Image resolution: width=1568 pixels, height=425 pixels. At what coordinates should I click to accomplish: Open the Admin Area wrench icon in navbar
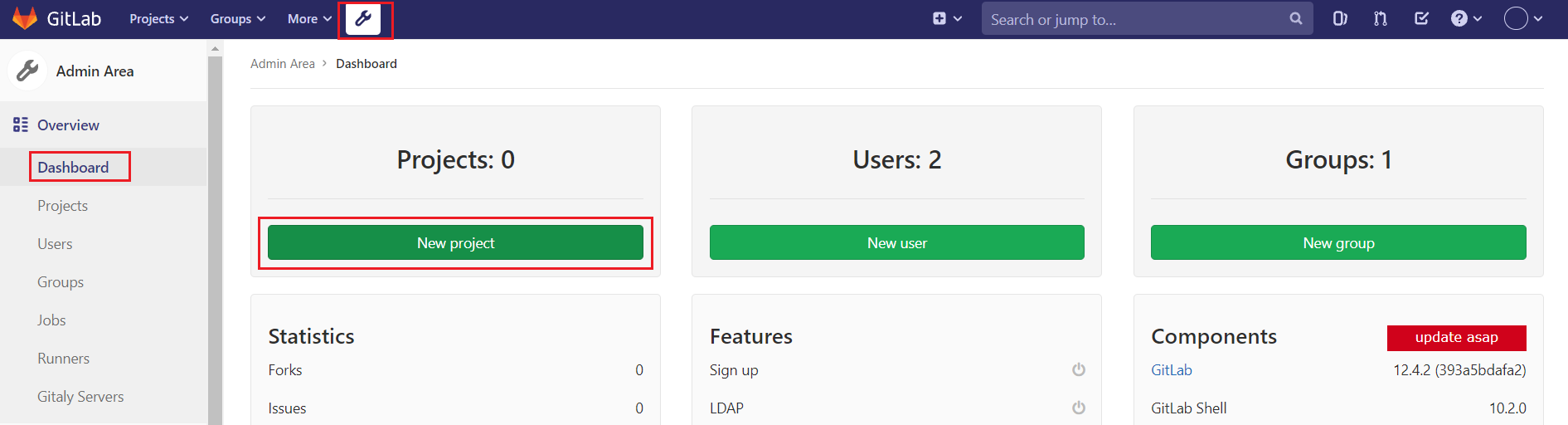point(363,19)
